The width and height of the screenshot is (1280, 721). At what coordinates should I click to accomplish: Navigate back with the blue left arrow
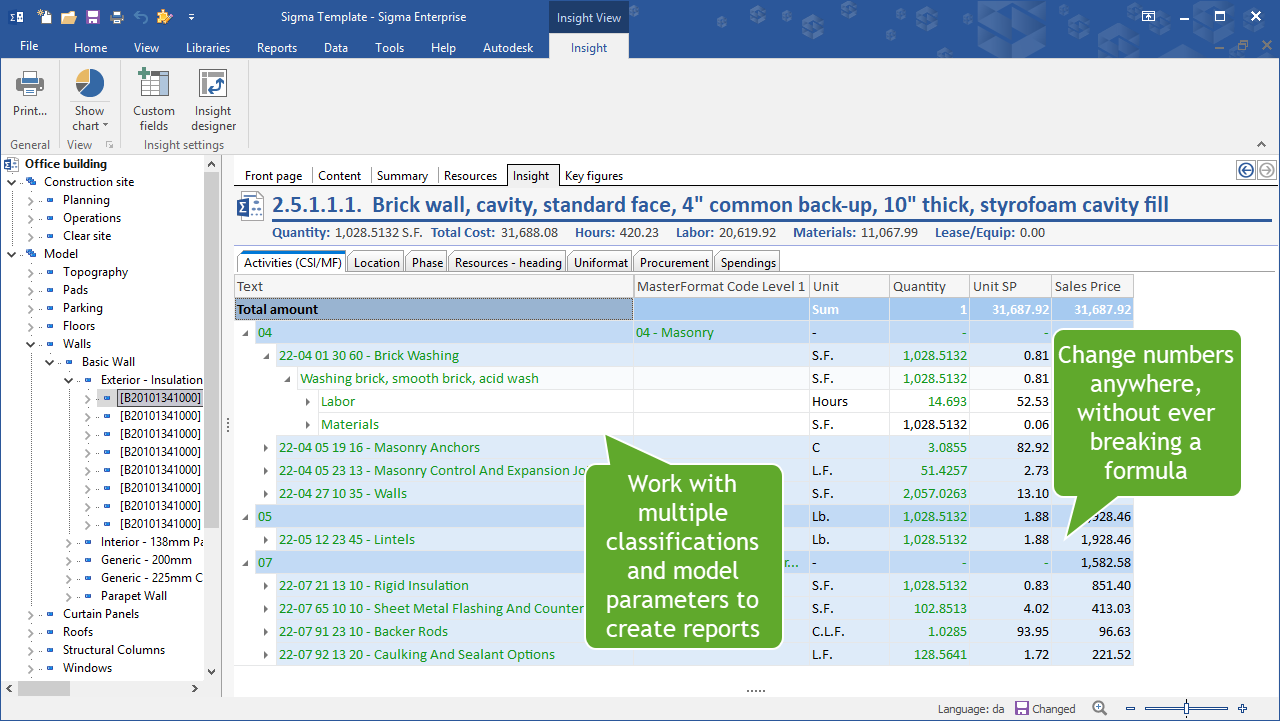1246,170
